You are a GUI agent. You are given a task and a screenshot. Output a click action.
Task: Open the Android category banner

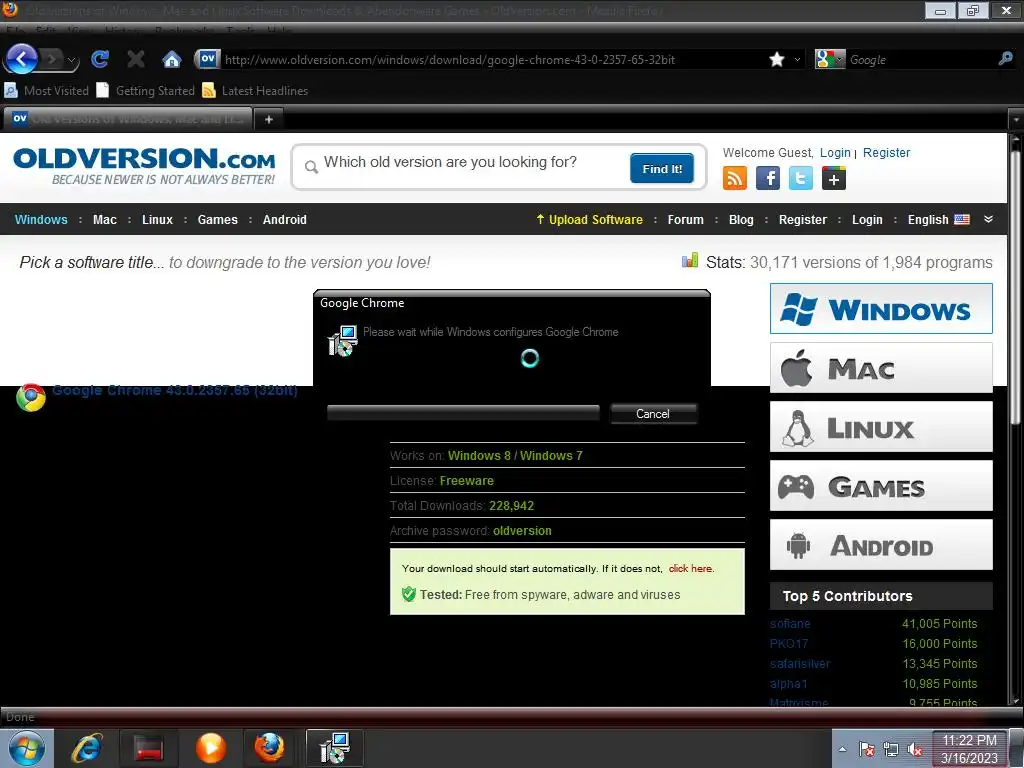(881, 545)
